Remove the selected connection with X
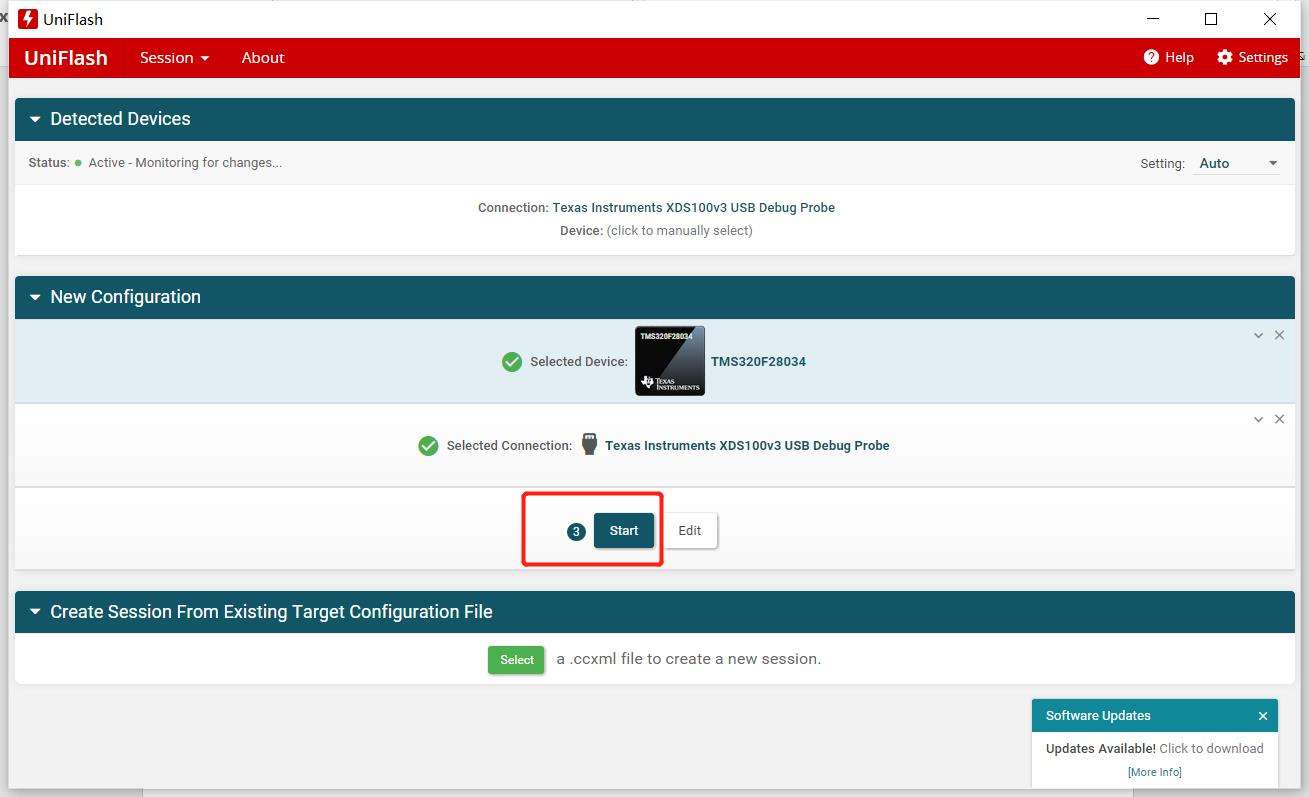 [1279, 419]
